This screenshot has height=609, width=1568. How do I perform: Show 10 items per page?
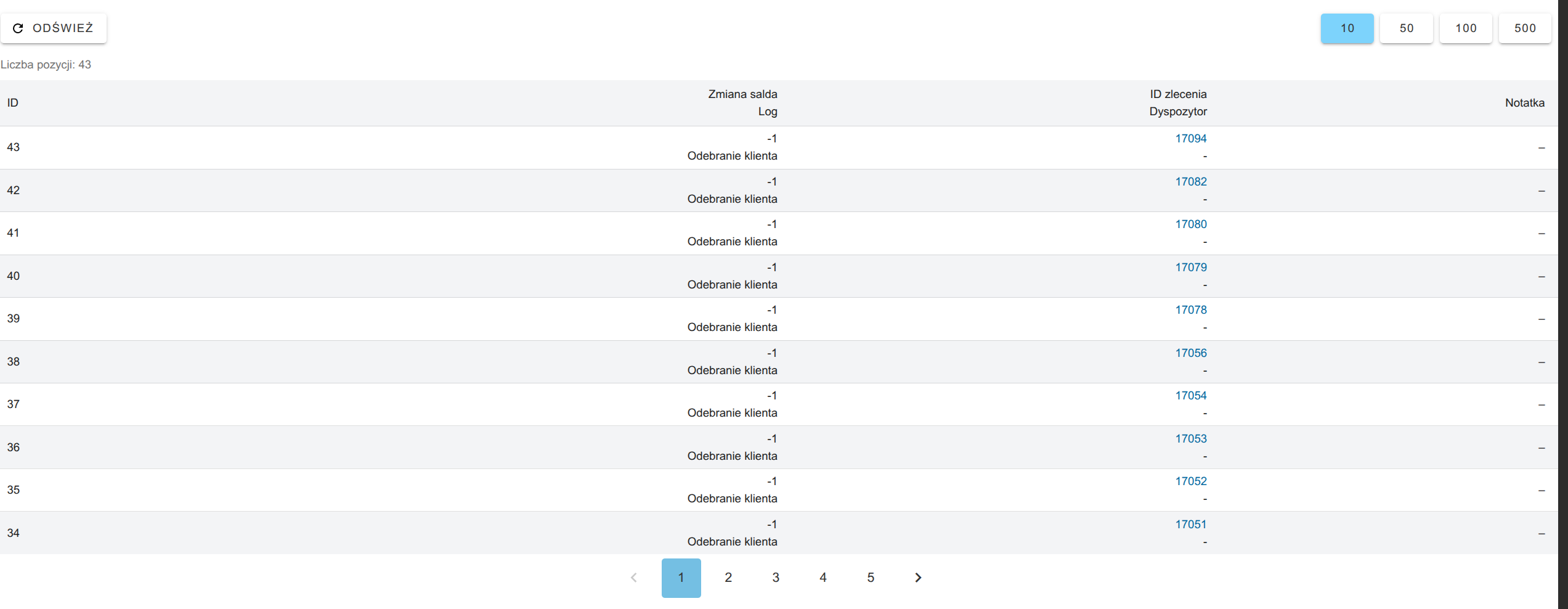click(1347, 28)
